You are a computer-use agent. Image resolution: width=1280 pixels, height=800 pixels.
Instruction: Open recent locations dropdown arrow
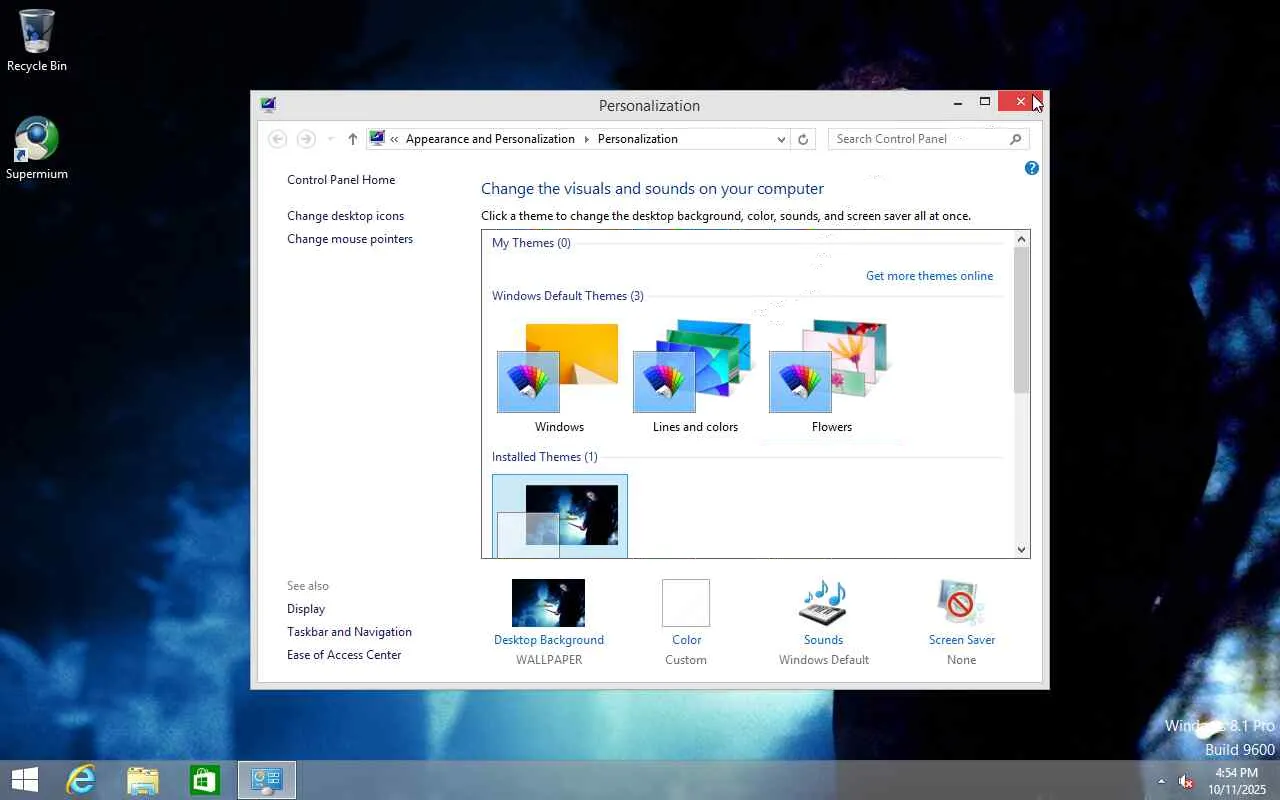tap(331, 139)
